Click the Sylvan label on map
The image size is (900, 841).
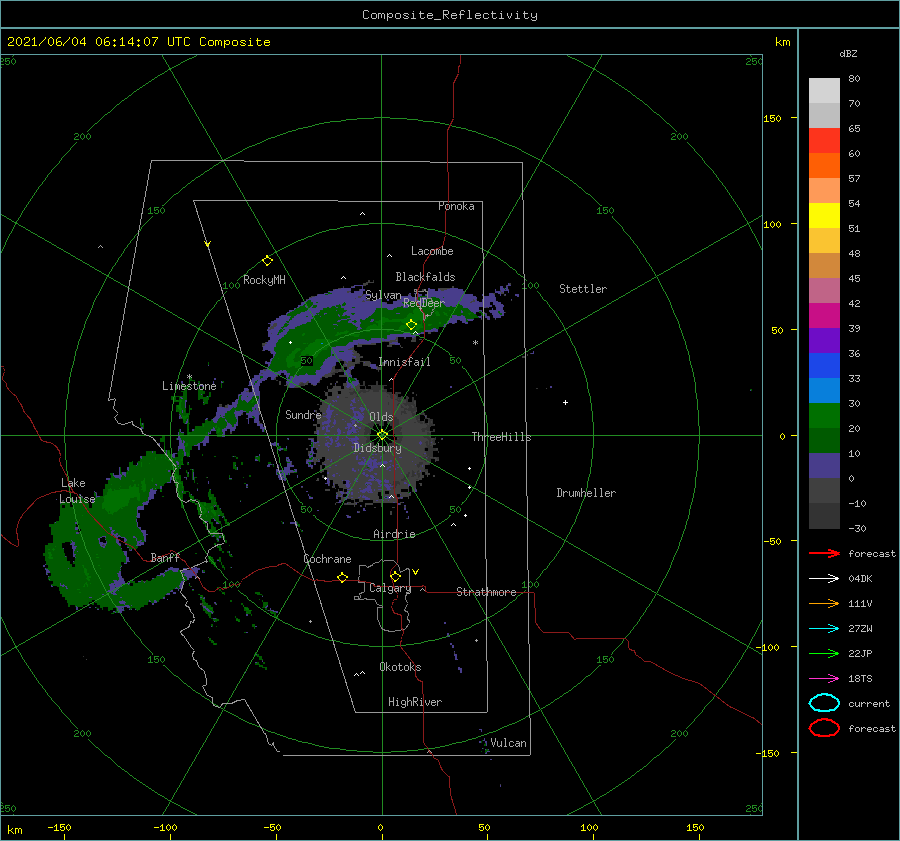(x=383, y=296)
